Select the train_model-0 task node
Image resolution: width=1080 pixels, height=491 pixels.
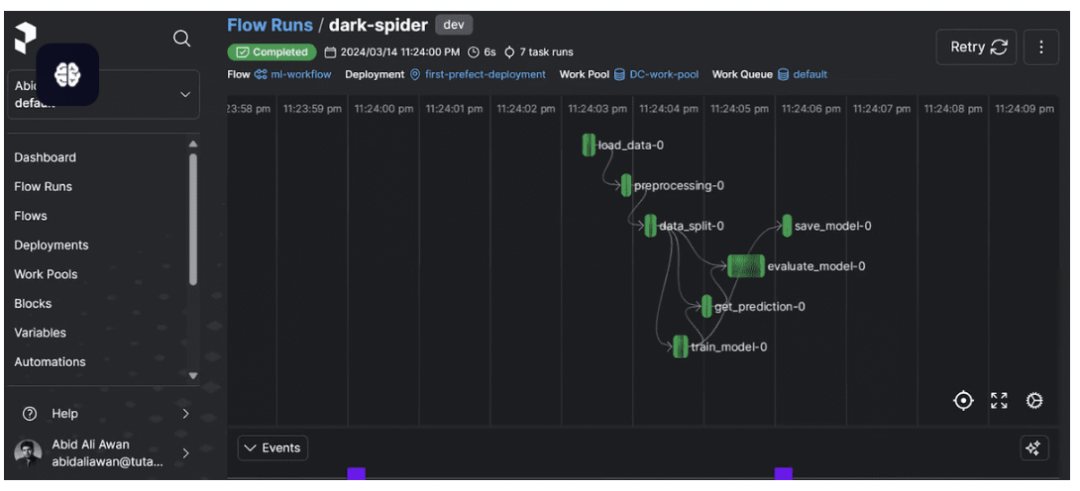pyautogui.click(x=681, y=346)
